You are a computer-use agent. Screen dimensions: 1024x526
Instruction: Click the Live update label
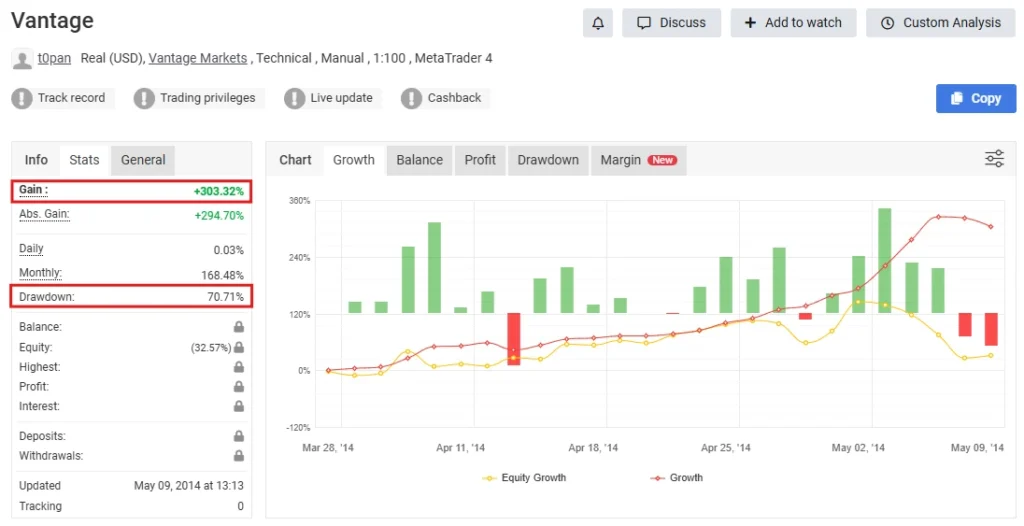[342, 98]
